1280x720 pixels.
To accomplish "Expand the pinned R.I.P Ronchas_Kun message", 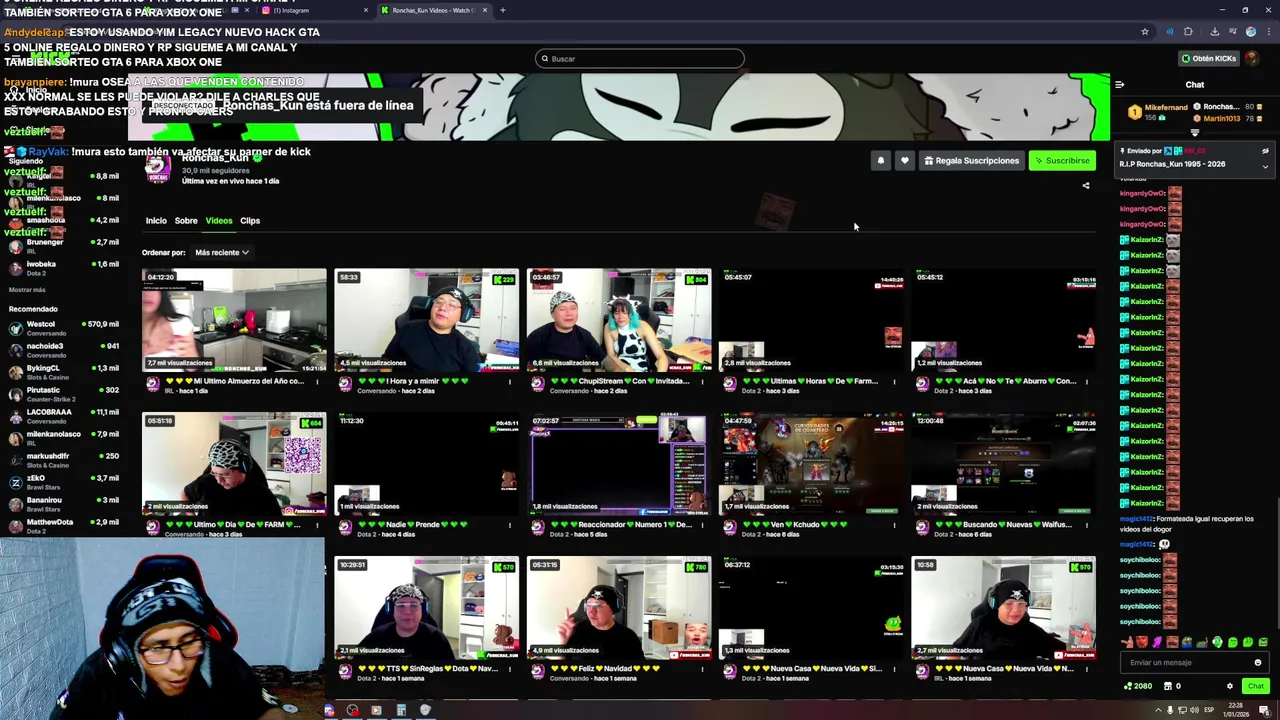I will 1265,166.
